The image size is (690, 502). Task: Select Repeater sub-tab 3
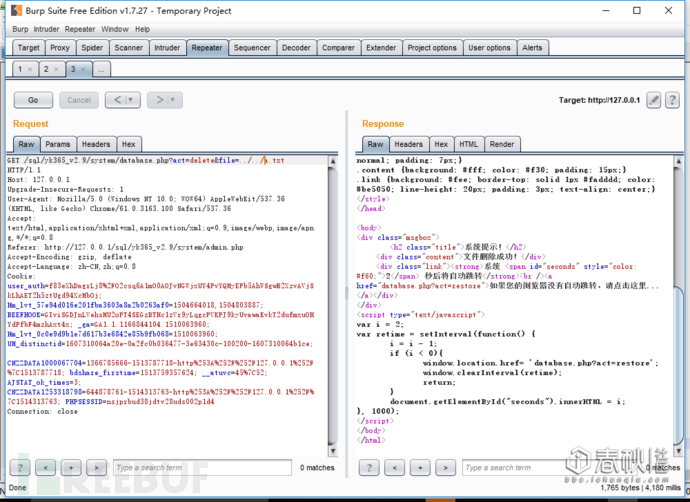click(x=73, y=69)
